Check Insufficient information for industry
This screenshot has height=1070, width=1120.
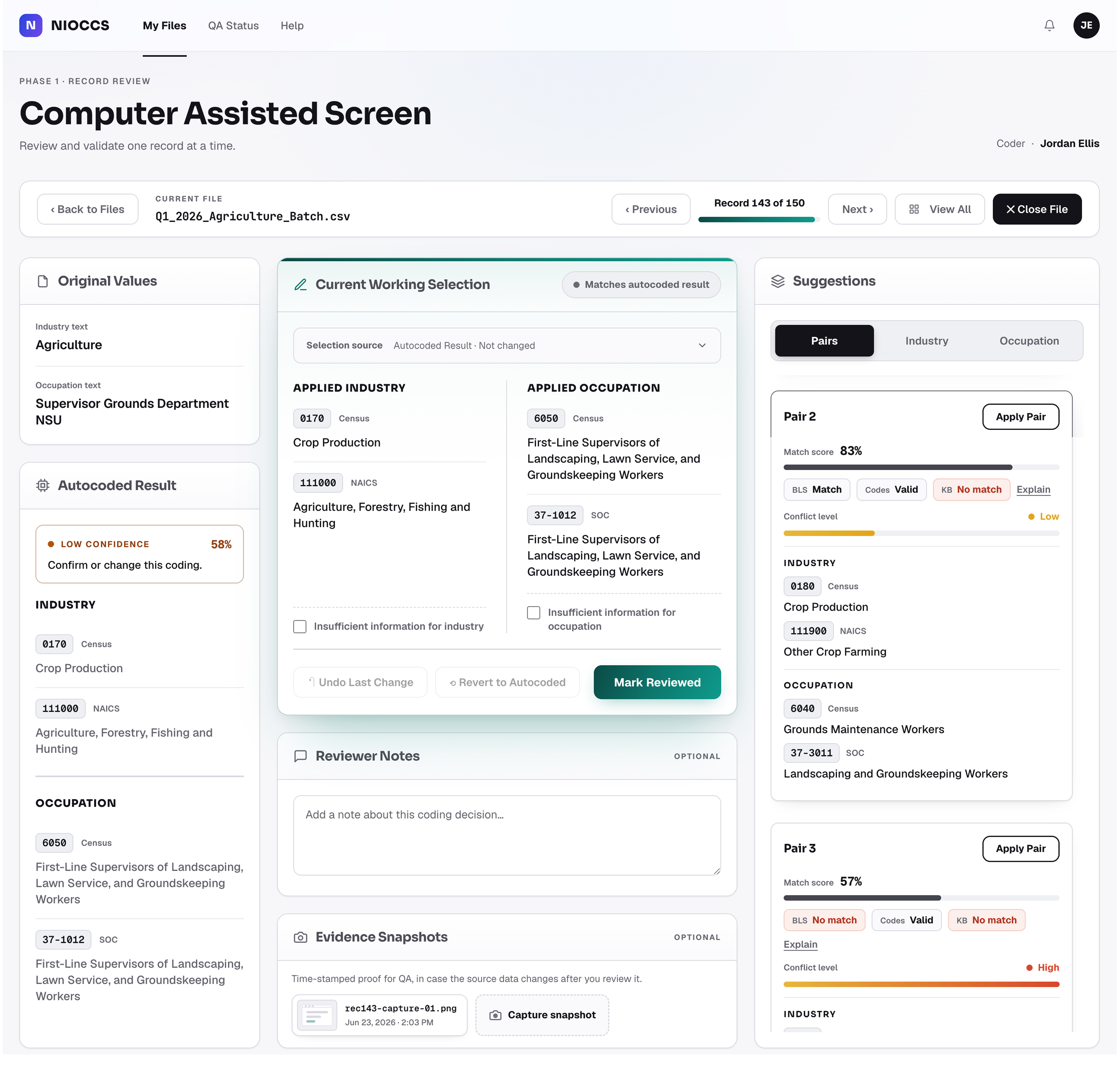pyautogui.click(x=300, y=626)
